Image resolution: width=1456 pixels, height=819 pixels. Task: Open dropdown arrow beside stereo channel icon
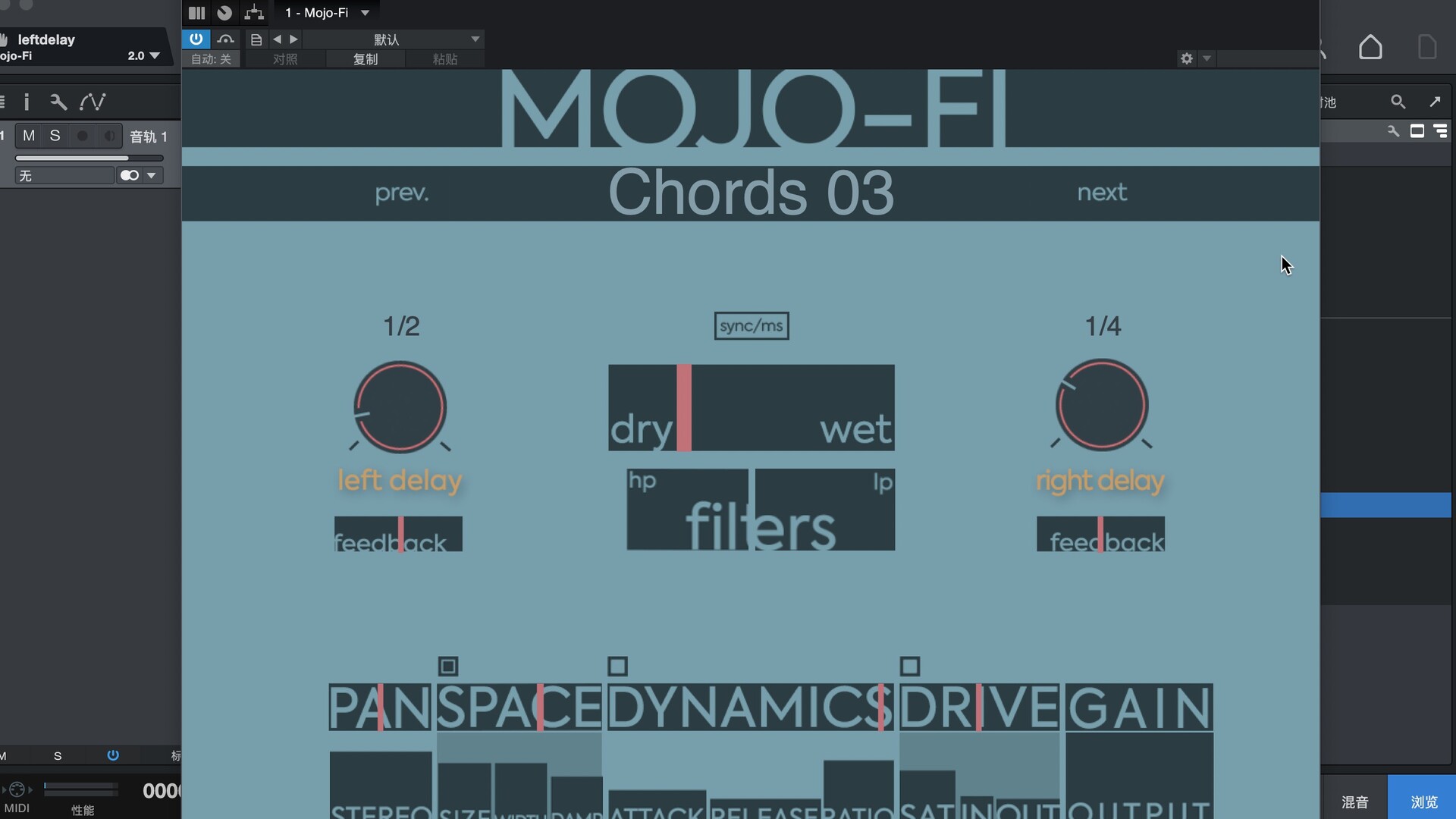(152, 176)
